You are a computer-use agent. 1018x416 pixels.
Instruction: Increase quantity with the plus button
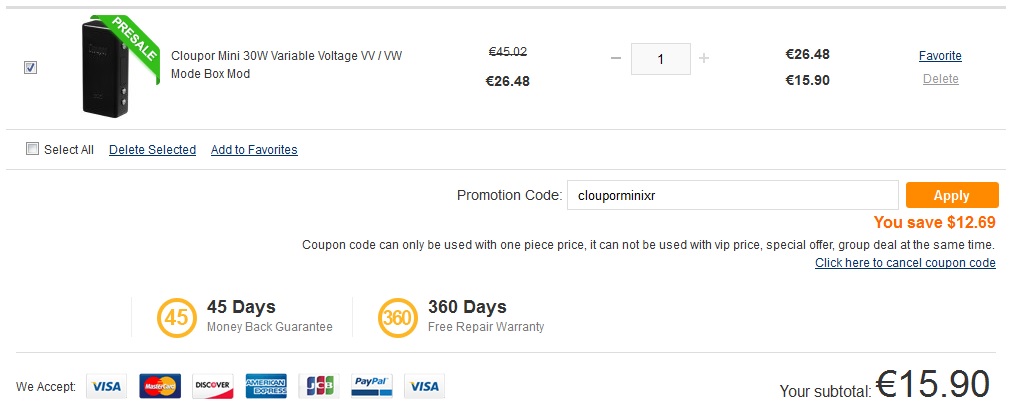tap(704, 58)
